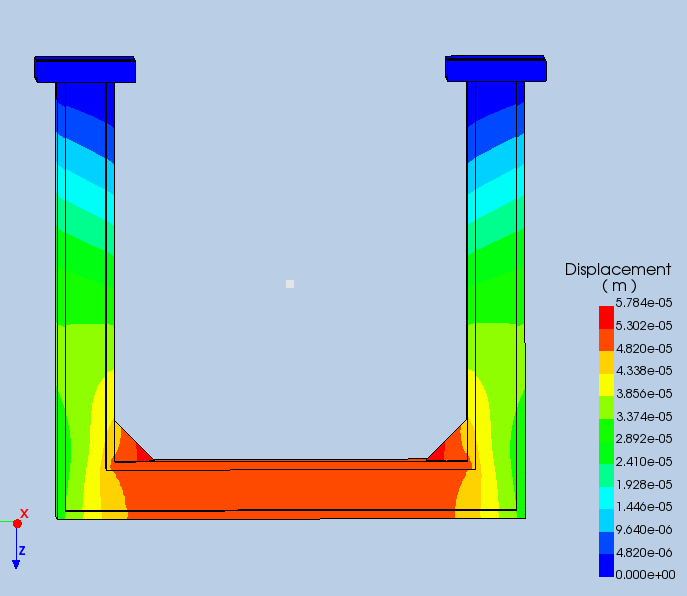Select the right blue top flange
This screenshot has width=687, height=596.
tap(496, 68)
